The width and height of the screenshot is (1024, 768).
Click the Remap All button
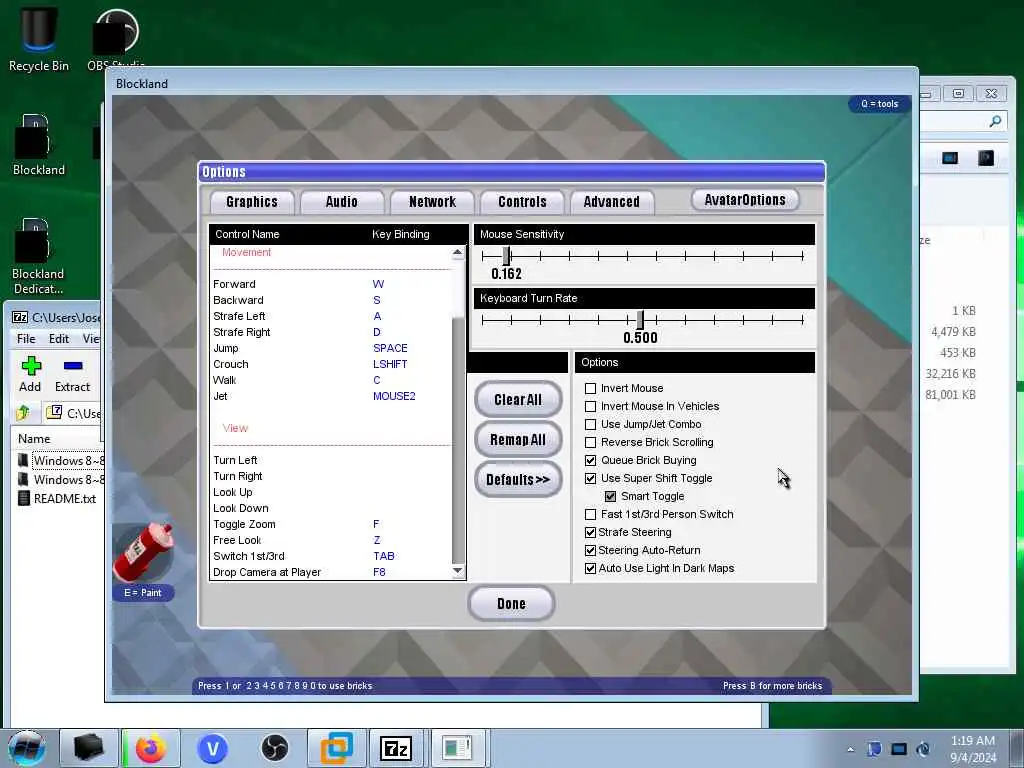518,440
